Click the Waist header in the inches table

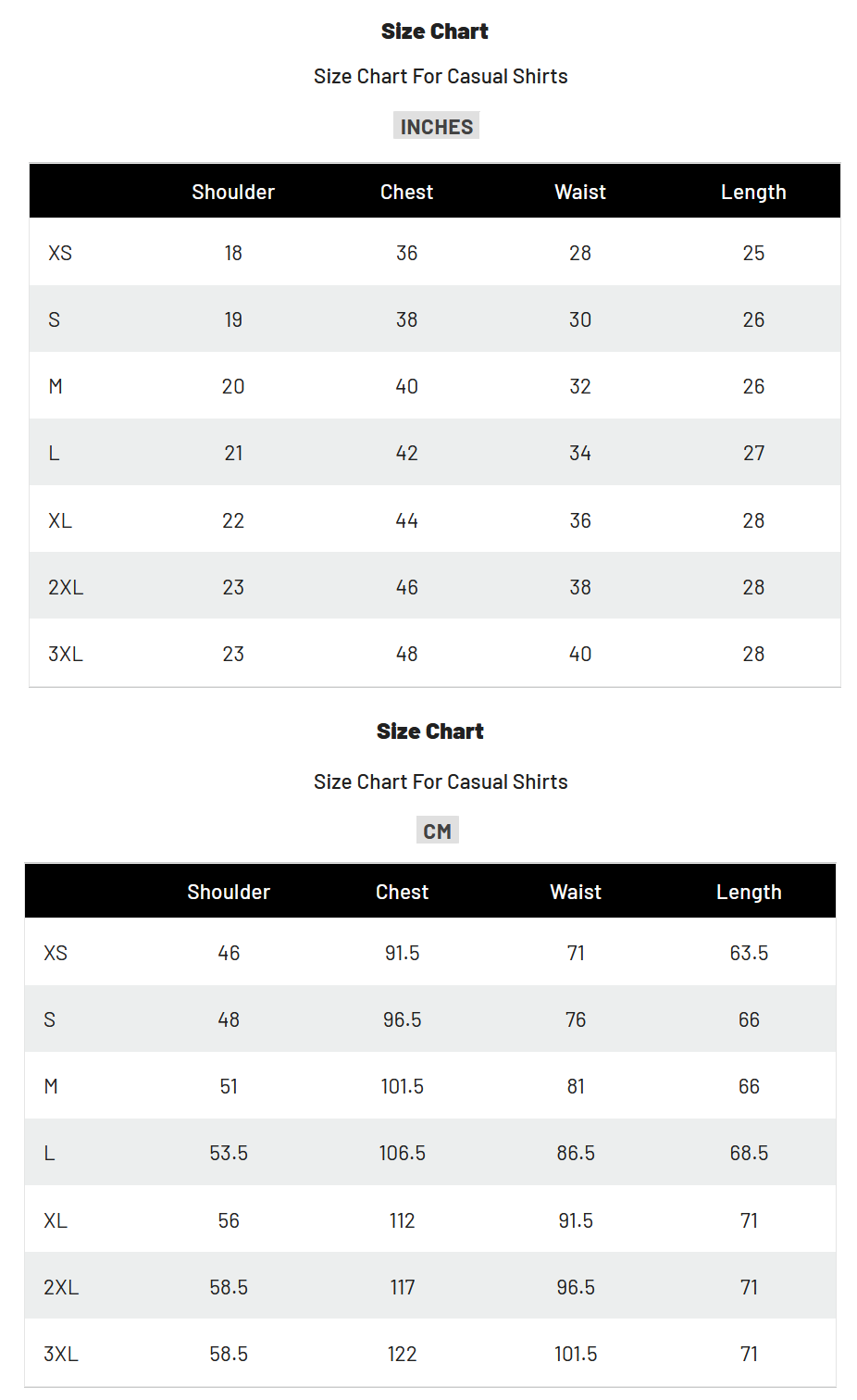[x=580, y=193]
